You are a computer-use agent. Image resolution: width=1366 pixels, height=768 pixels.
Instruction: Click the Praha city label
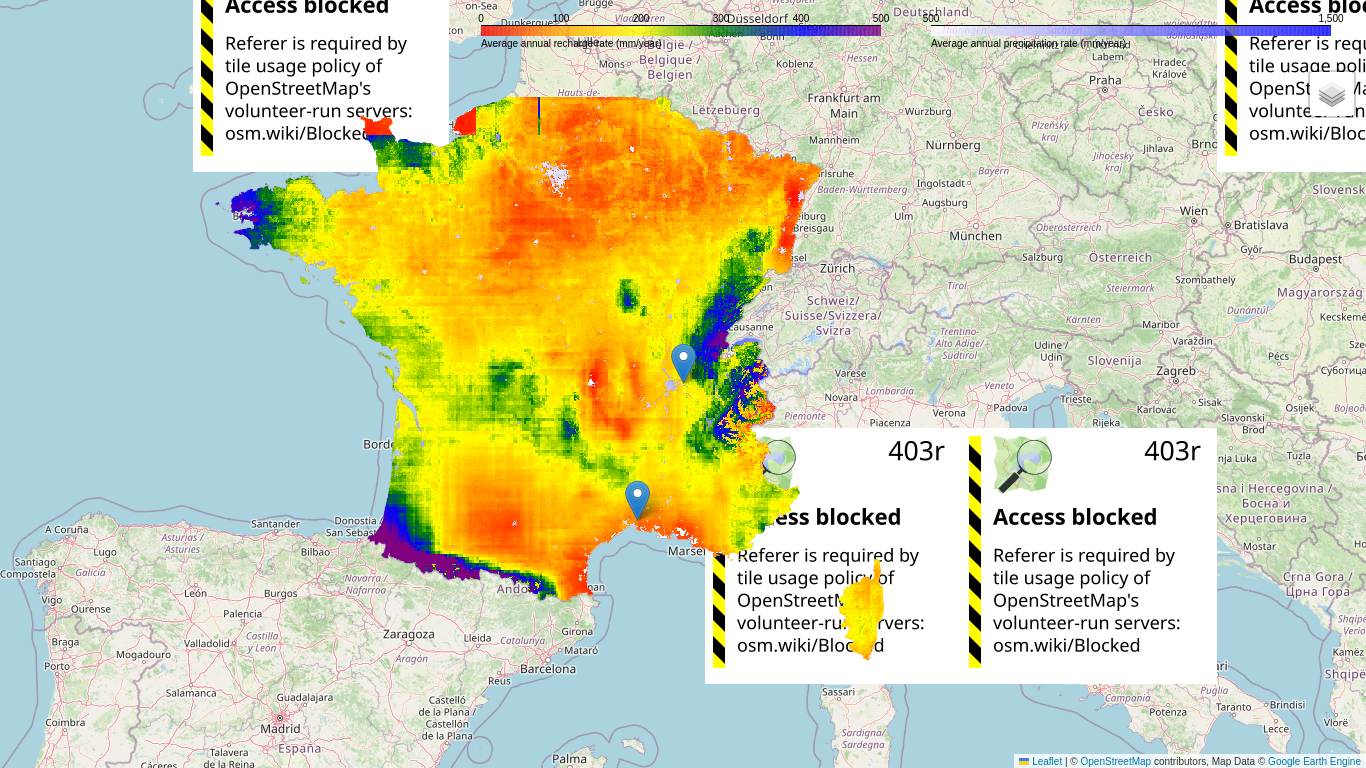tap(1105, 80)
